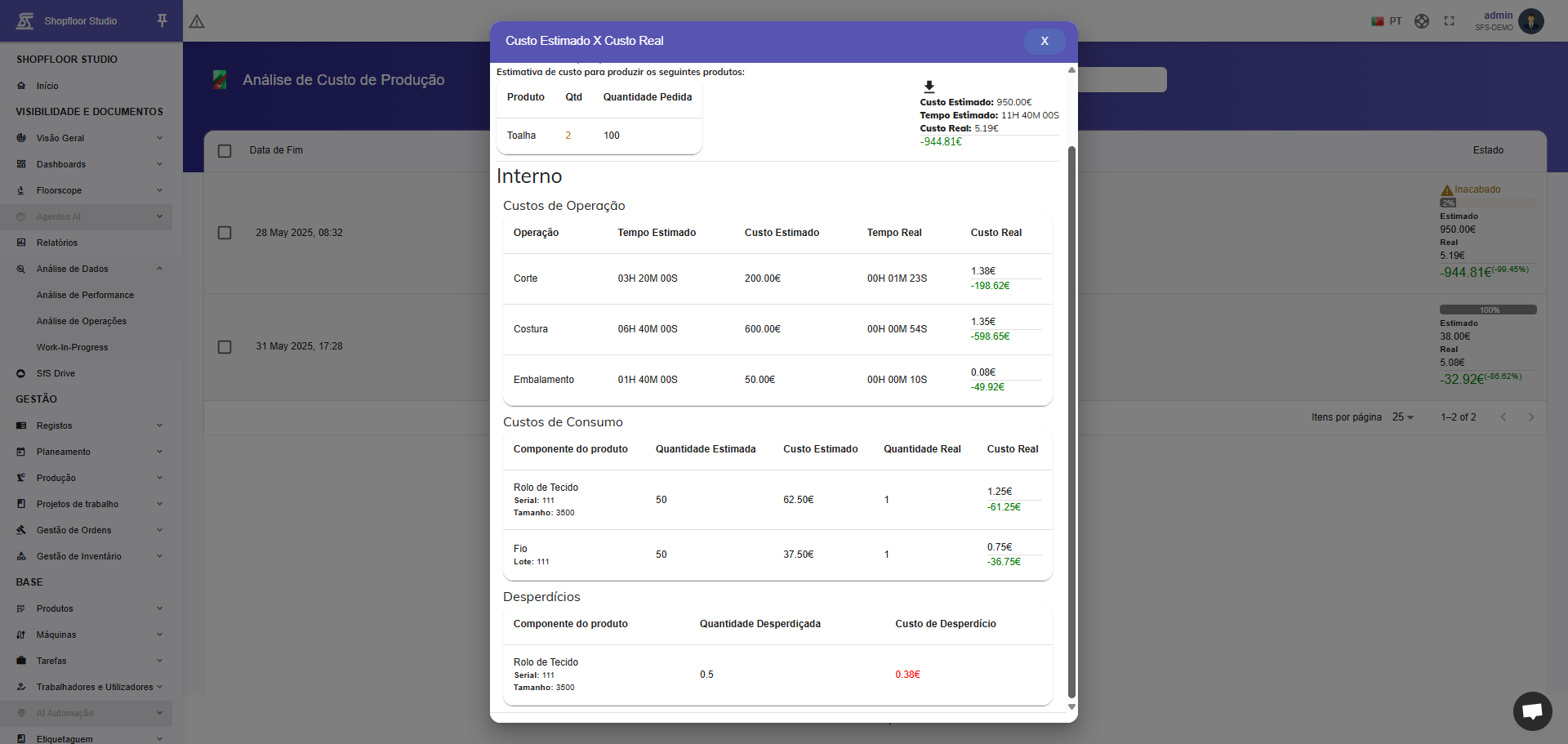1568x744 pixels.
Task: Open items per page dropdown showing 25
Action: point(1402,417)
